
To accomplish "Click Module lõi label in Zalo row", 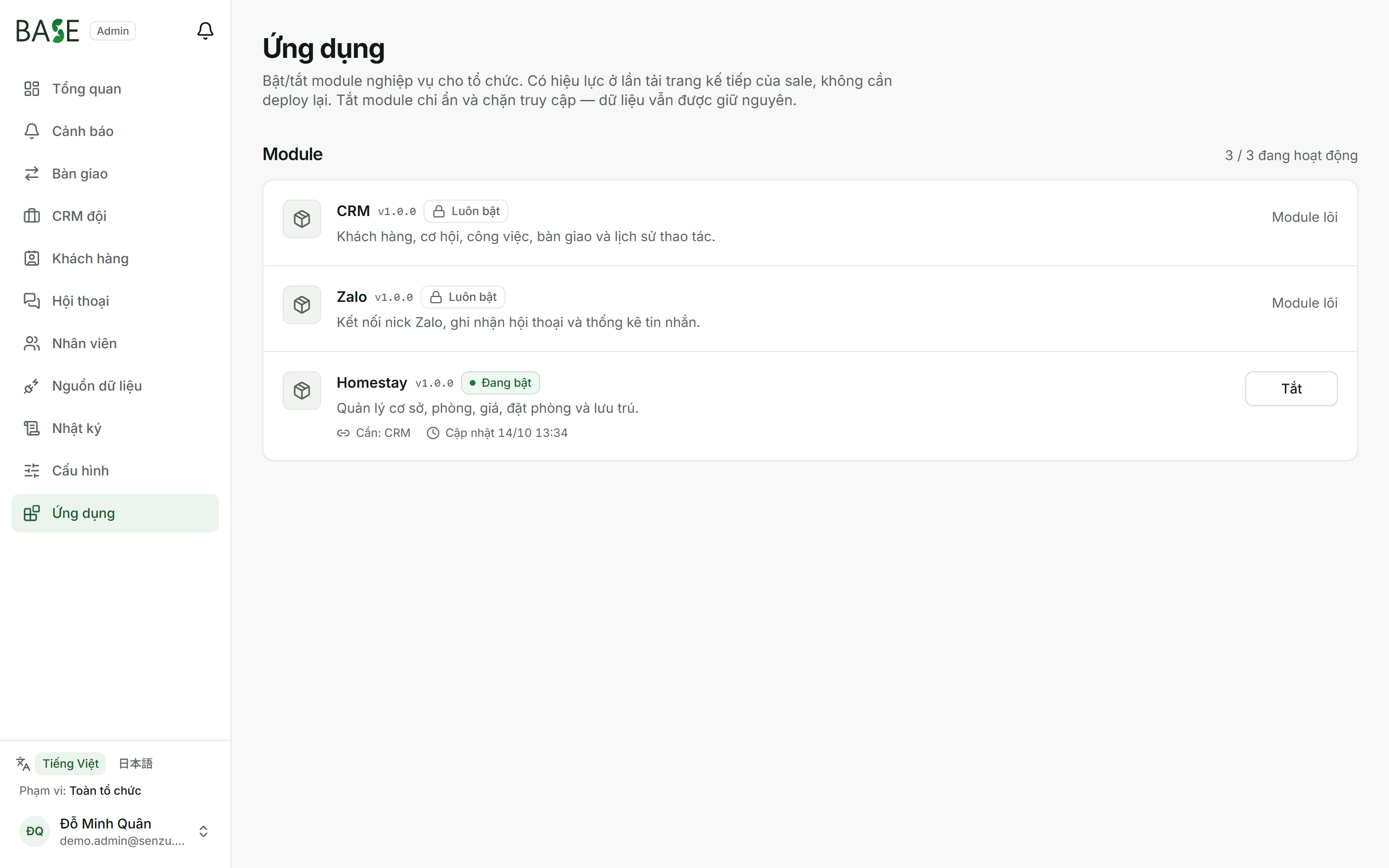I will click(1304, 302).
